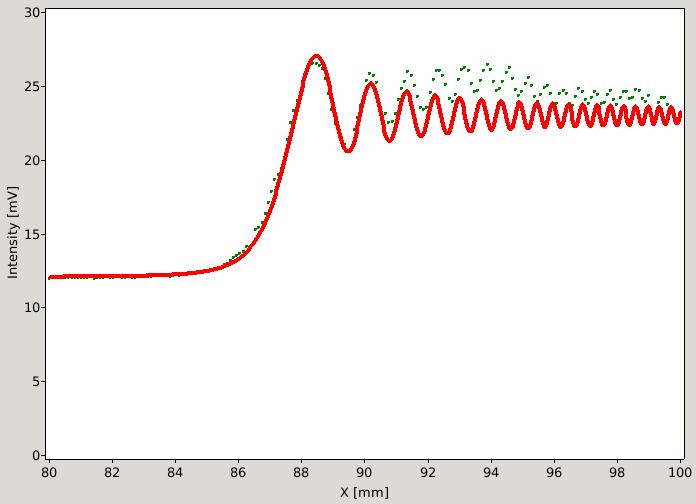Click the red curve's first minimum near 89.5 mm
The image size is (696, 504).
348,150
